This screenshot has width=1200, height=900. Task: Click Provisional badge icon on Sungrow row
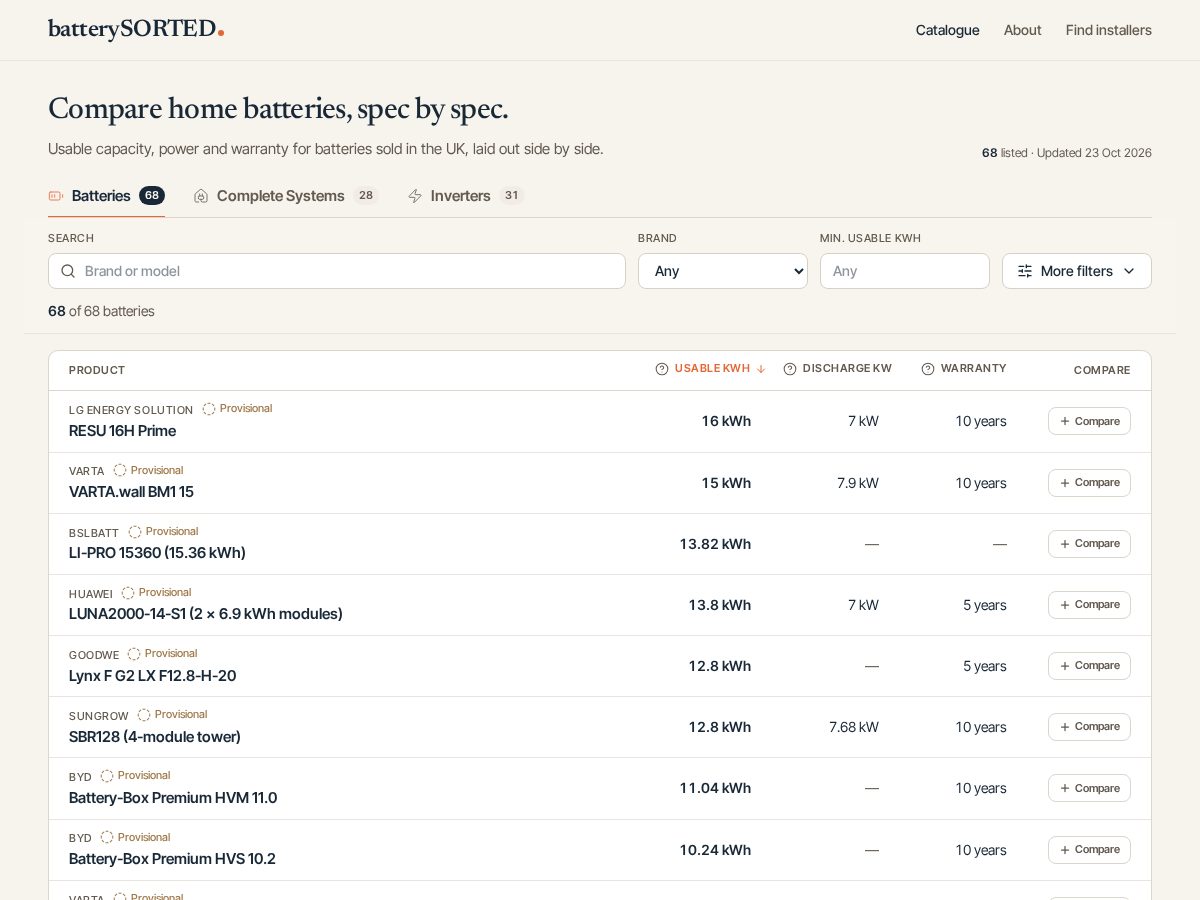click(144, 715)
